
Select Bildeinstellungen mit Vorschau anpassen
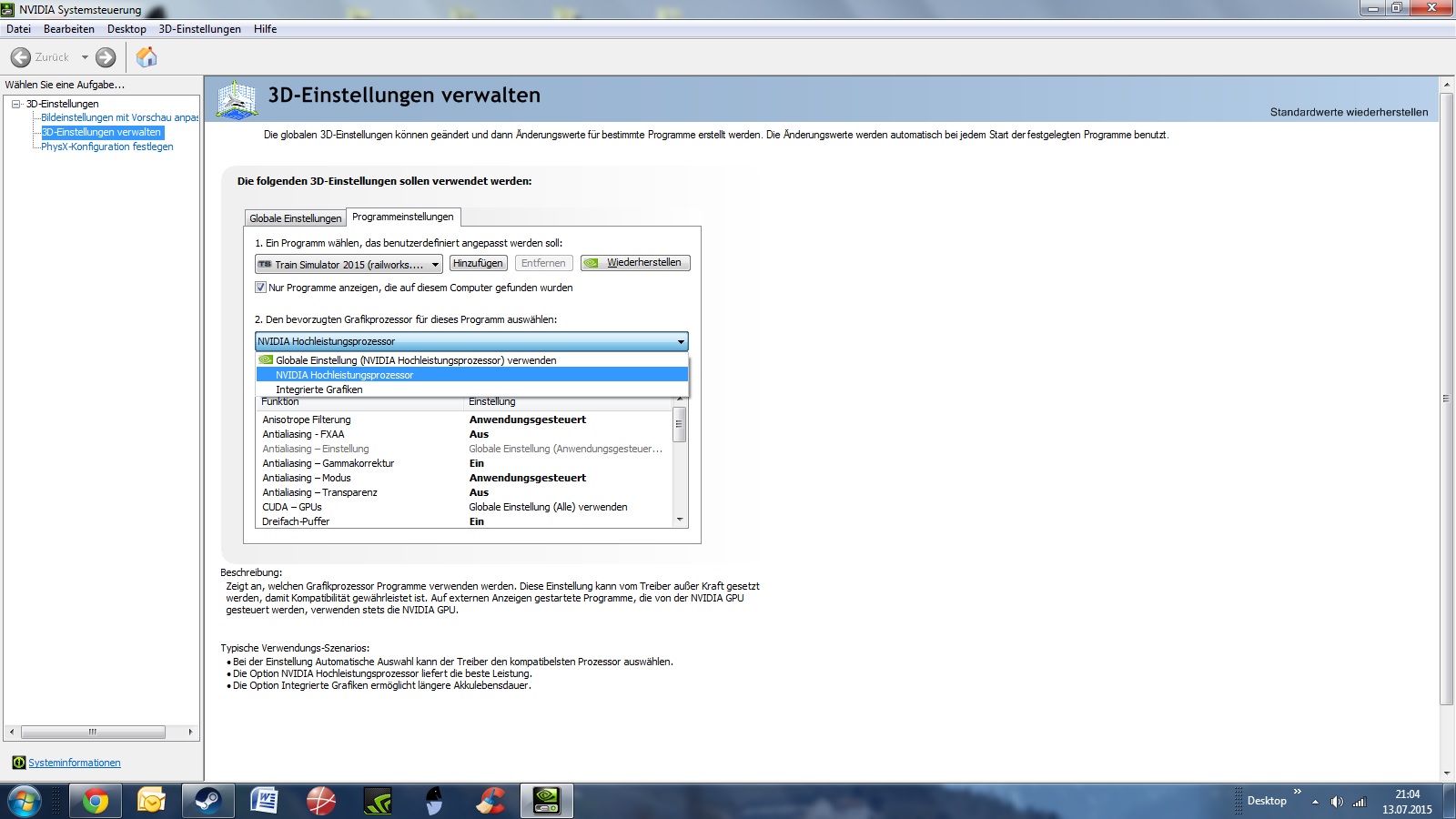120,117
